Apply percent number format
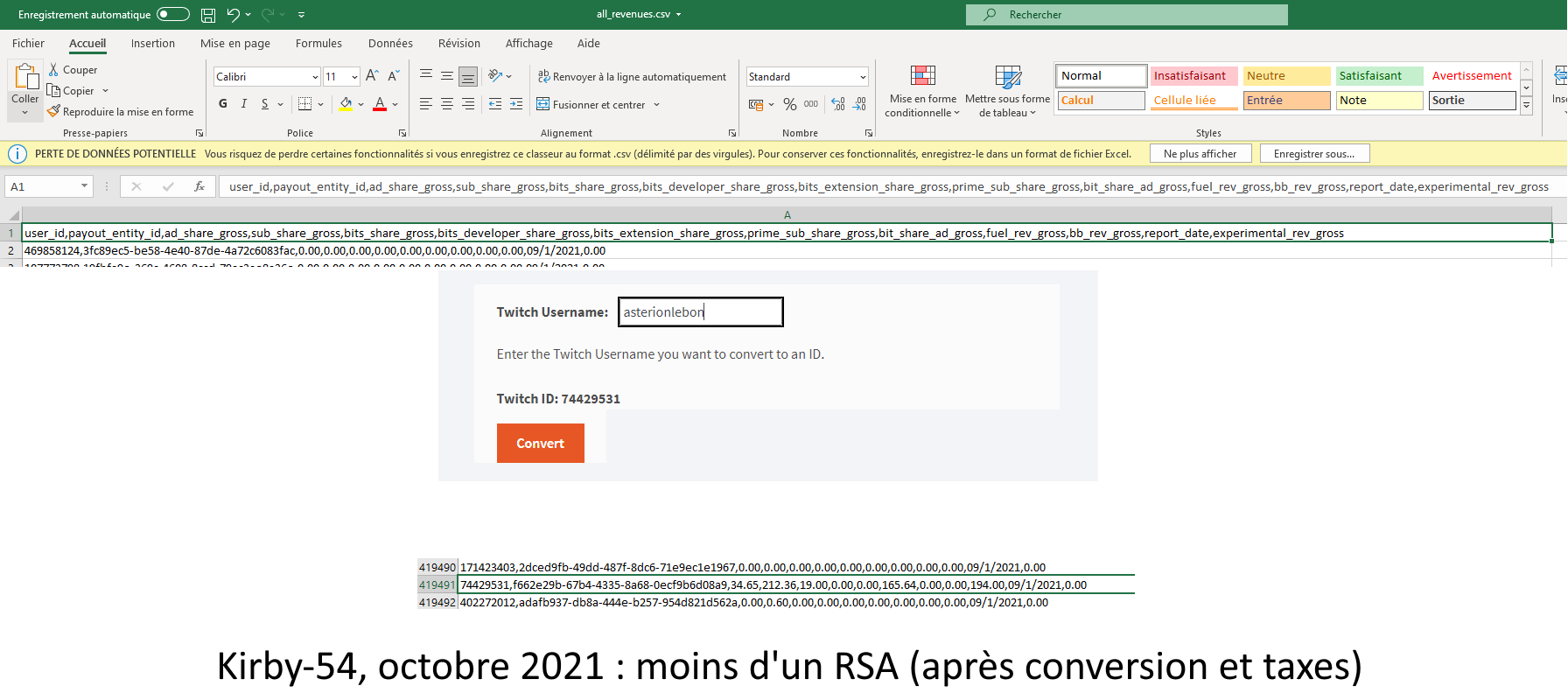The height and width of the screenshot is (693, 1568). 790,104
